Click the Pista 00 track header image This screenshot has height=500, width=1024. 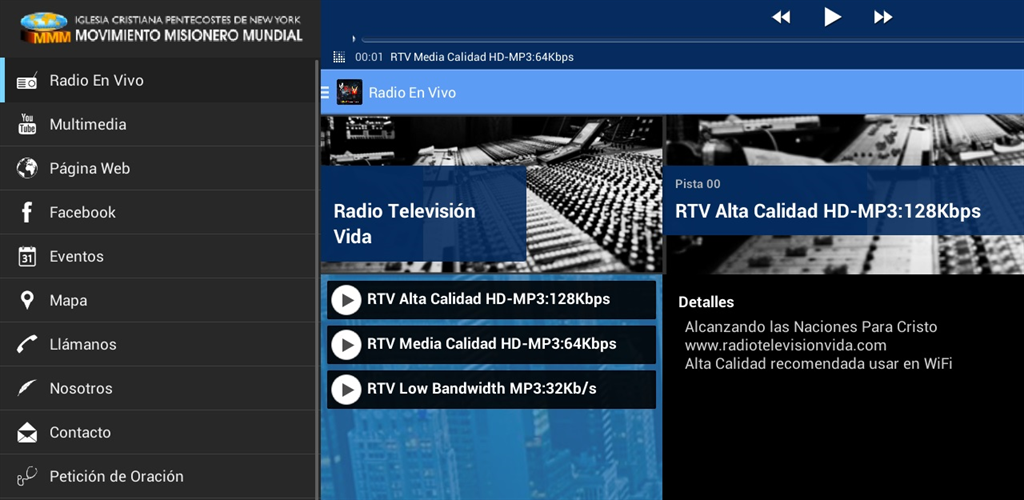click(x=845, y=195)
